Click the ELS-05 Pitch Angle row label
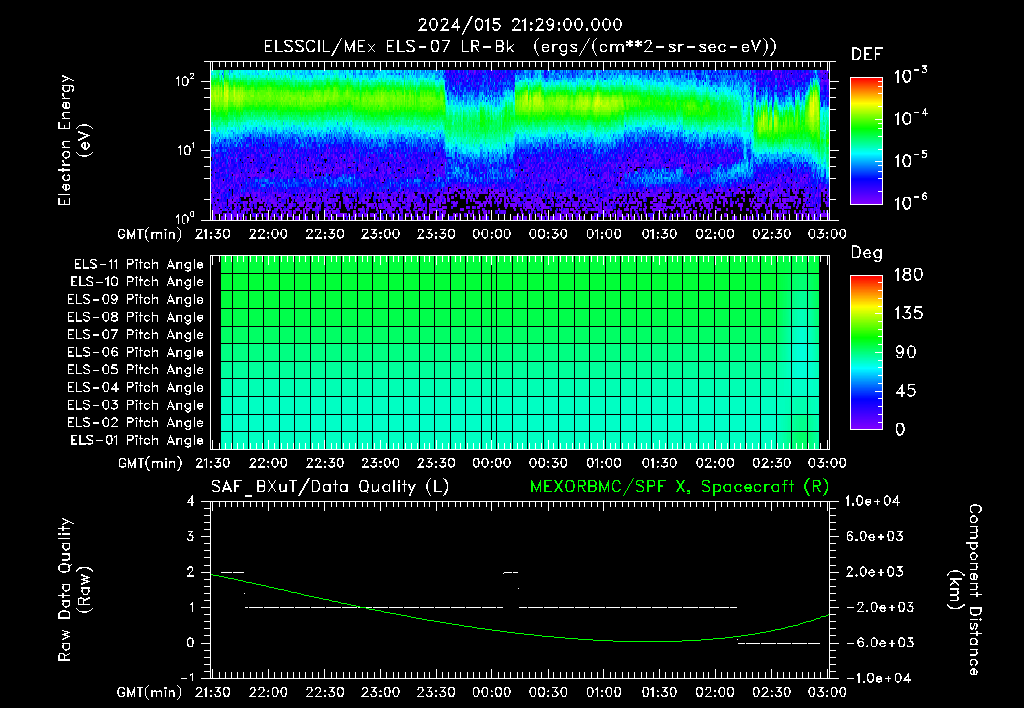 point(135,370)
